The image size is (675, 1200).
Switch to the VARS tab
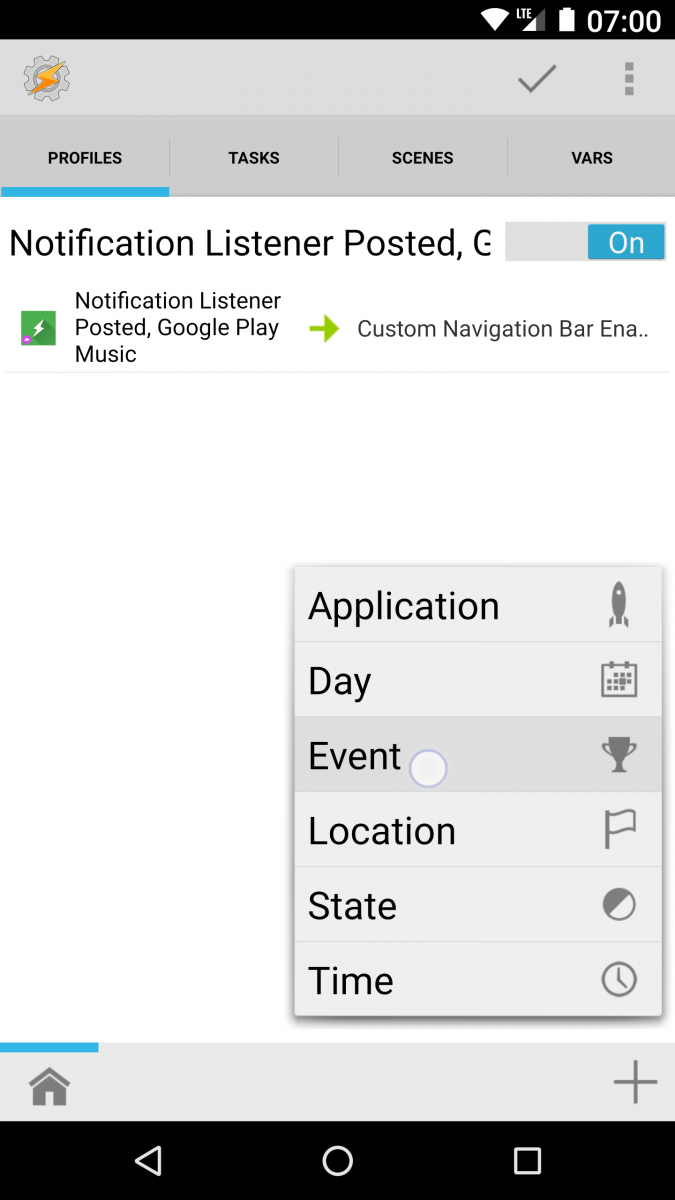point(591,157)
